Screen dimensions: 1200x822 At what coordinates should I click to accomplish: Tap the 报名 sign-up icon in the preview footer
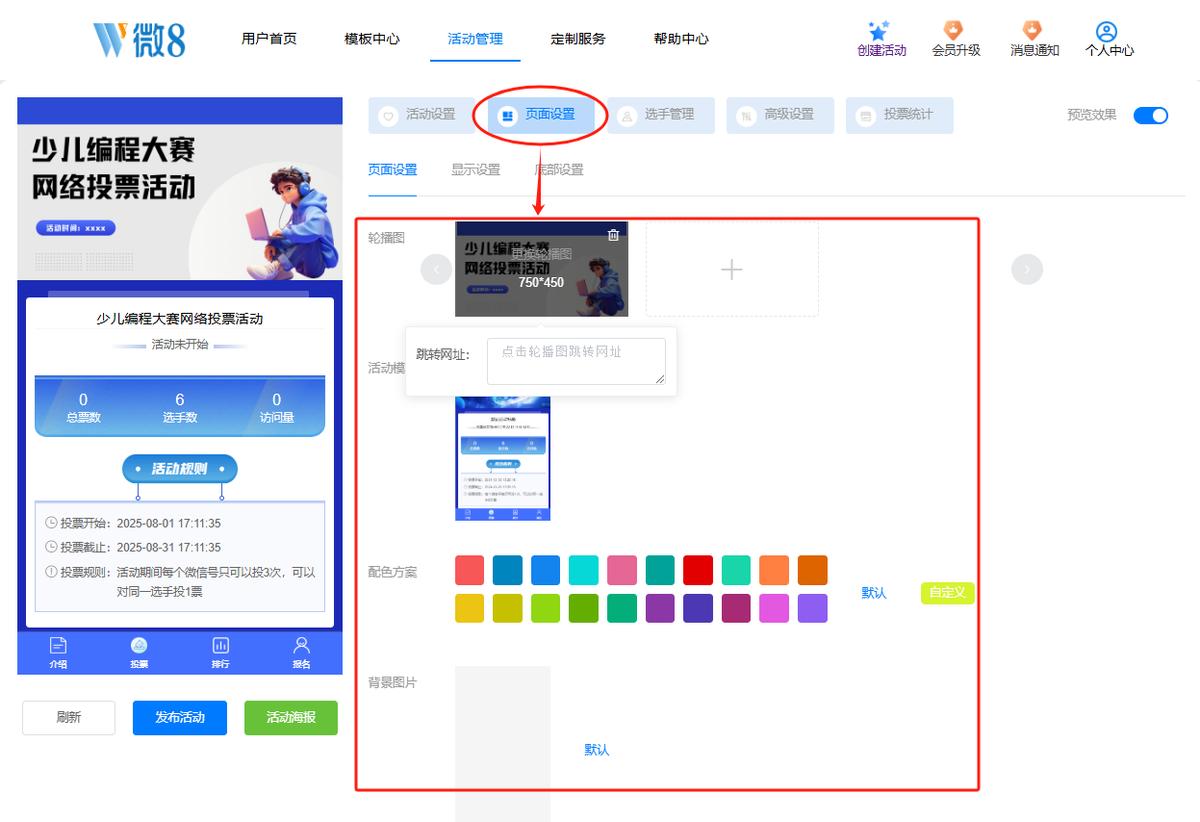click(301, 646)
